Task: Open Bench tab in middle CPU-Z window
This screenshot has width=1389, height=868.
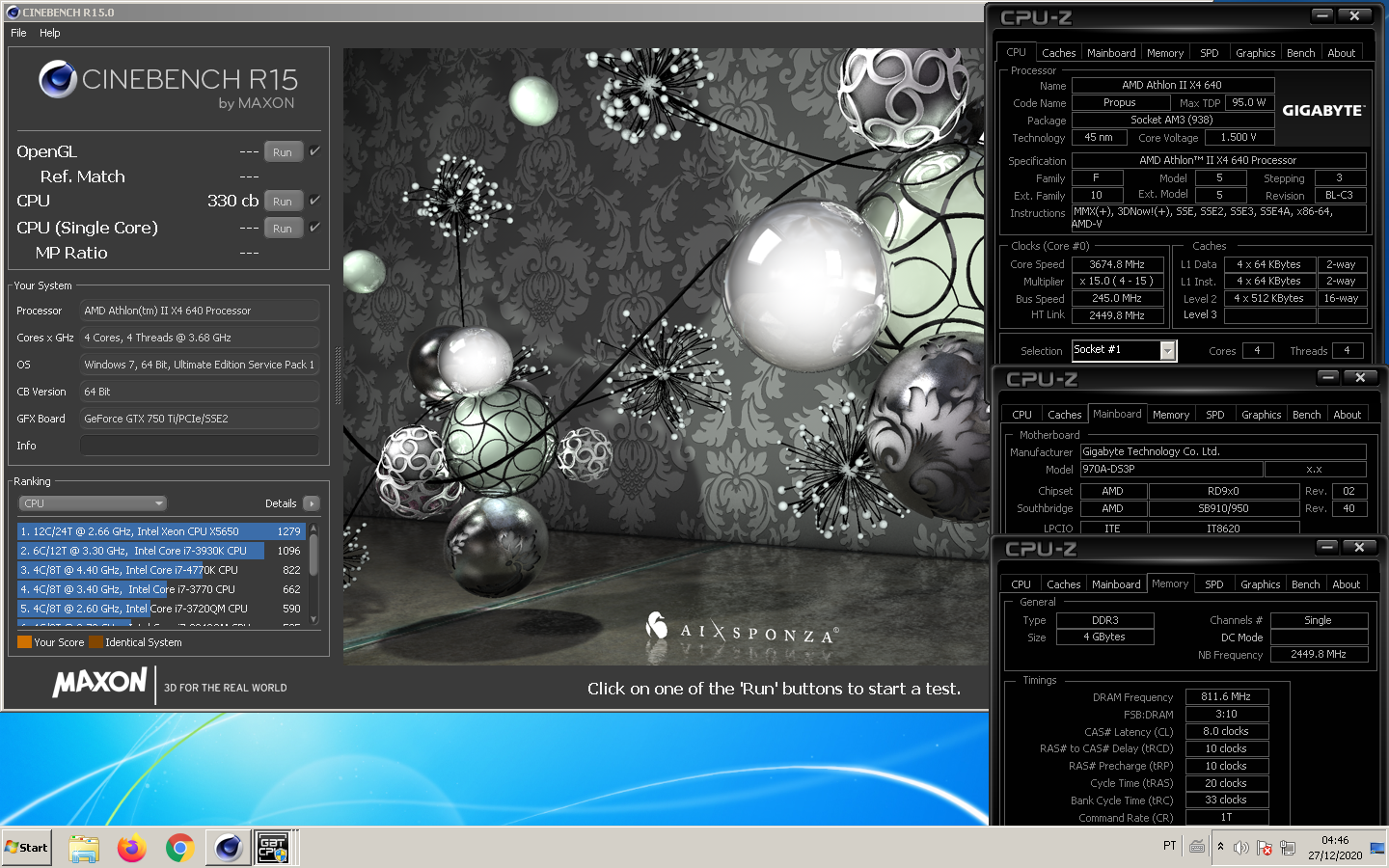Action: pos(1307,415)
